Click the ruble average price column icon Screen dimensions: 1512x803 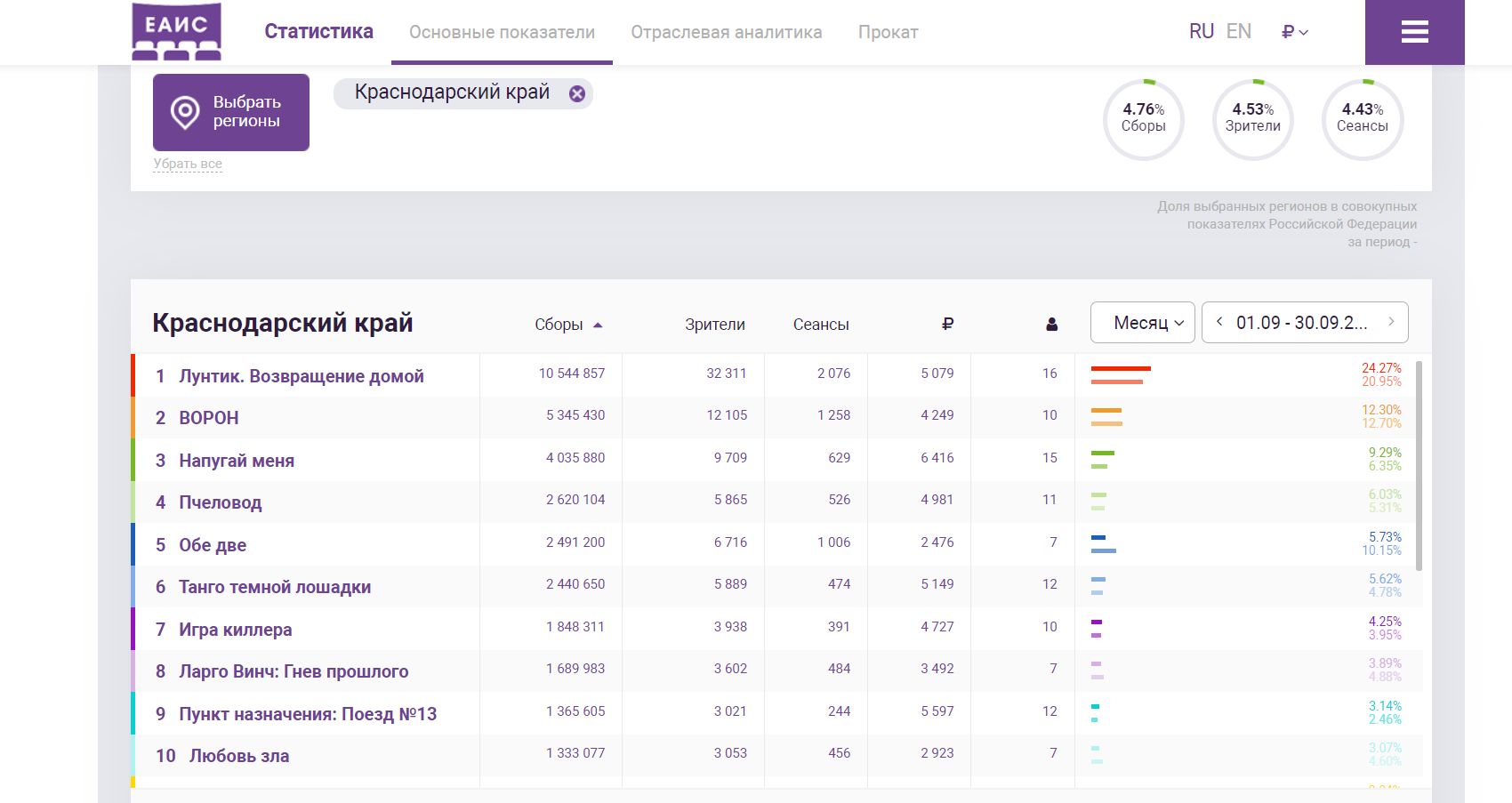click(x=947, y=325)
